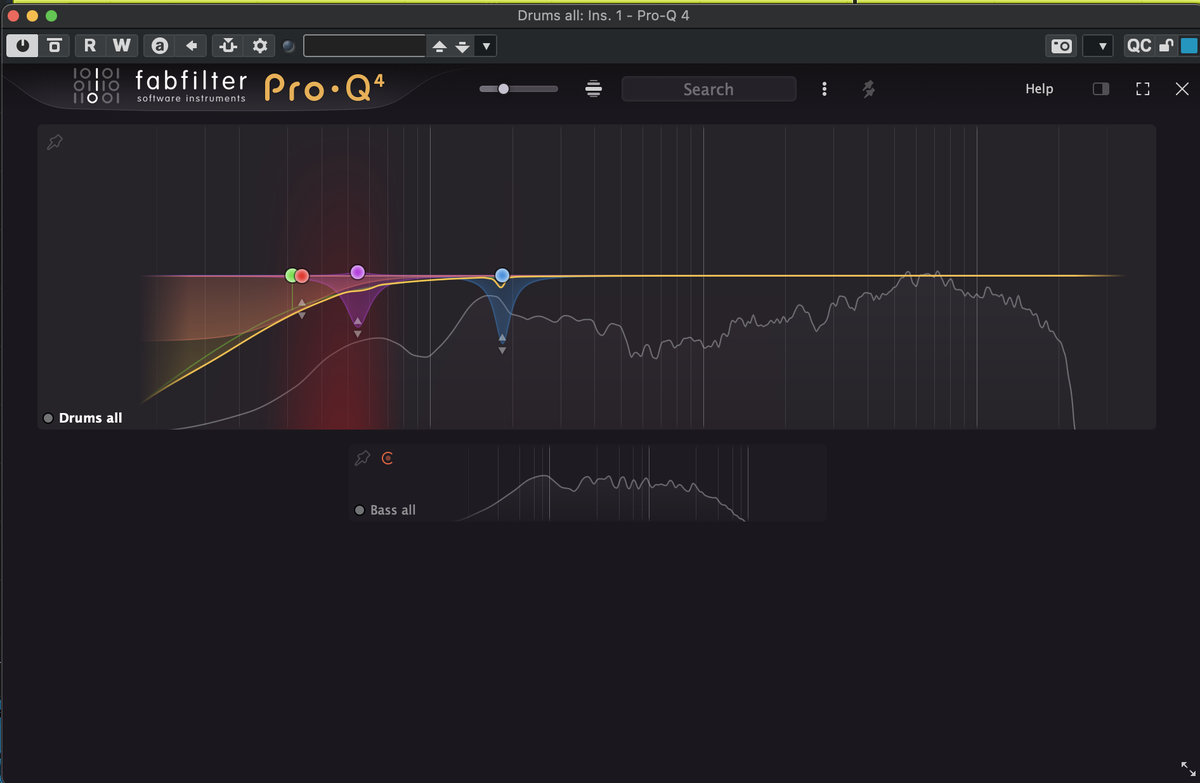The width and height of the screenshot is (1200, 783).
Task: Load the next preset down arrow
Action: [461, 46]
